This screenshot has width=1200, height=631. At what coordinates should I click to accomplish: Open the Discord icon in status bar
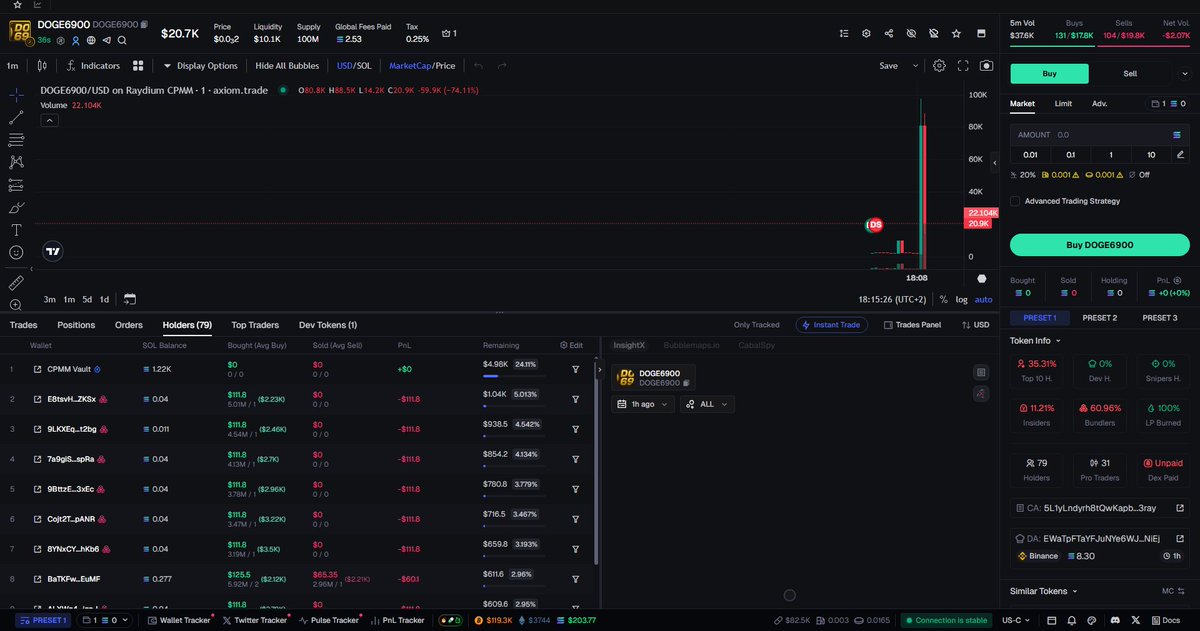(x=1115, y=621)
